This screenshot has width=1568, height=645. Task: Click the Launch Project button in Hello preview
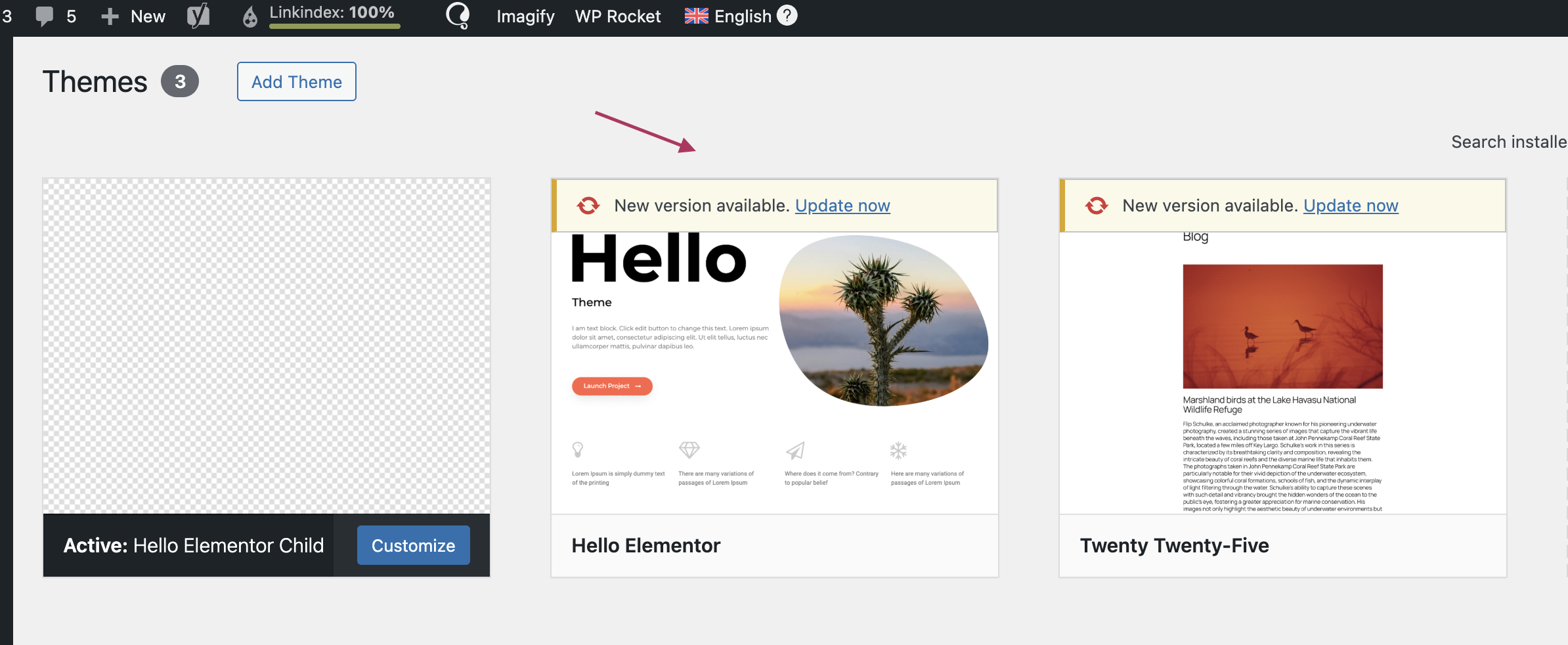click(612, 386)
